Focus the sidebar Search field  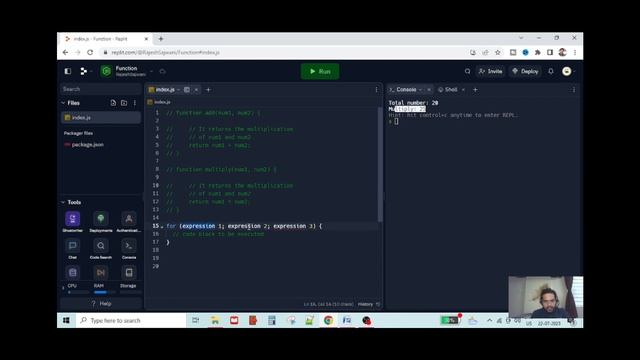[101, 89]
